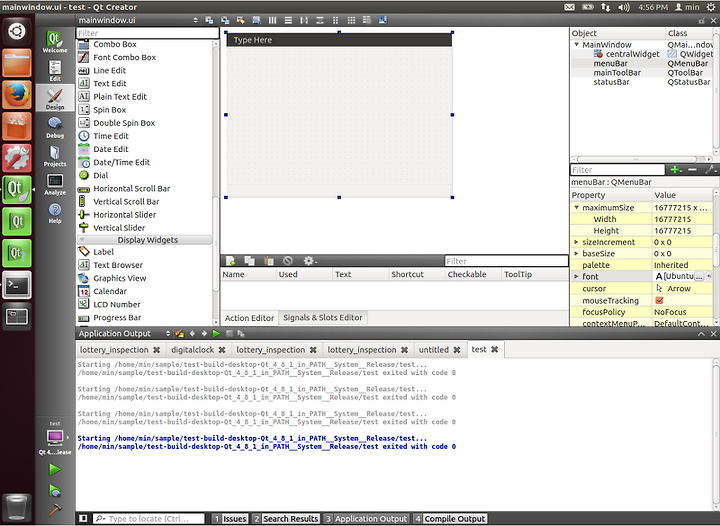
Task: Switch to Signals & Slots Editor tab
Action: tap(322, 317)
